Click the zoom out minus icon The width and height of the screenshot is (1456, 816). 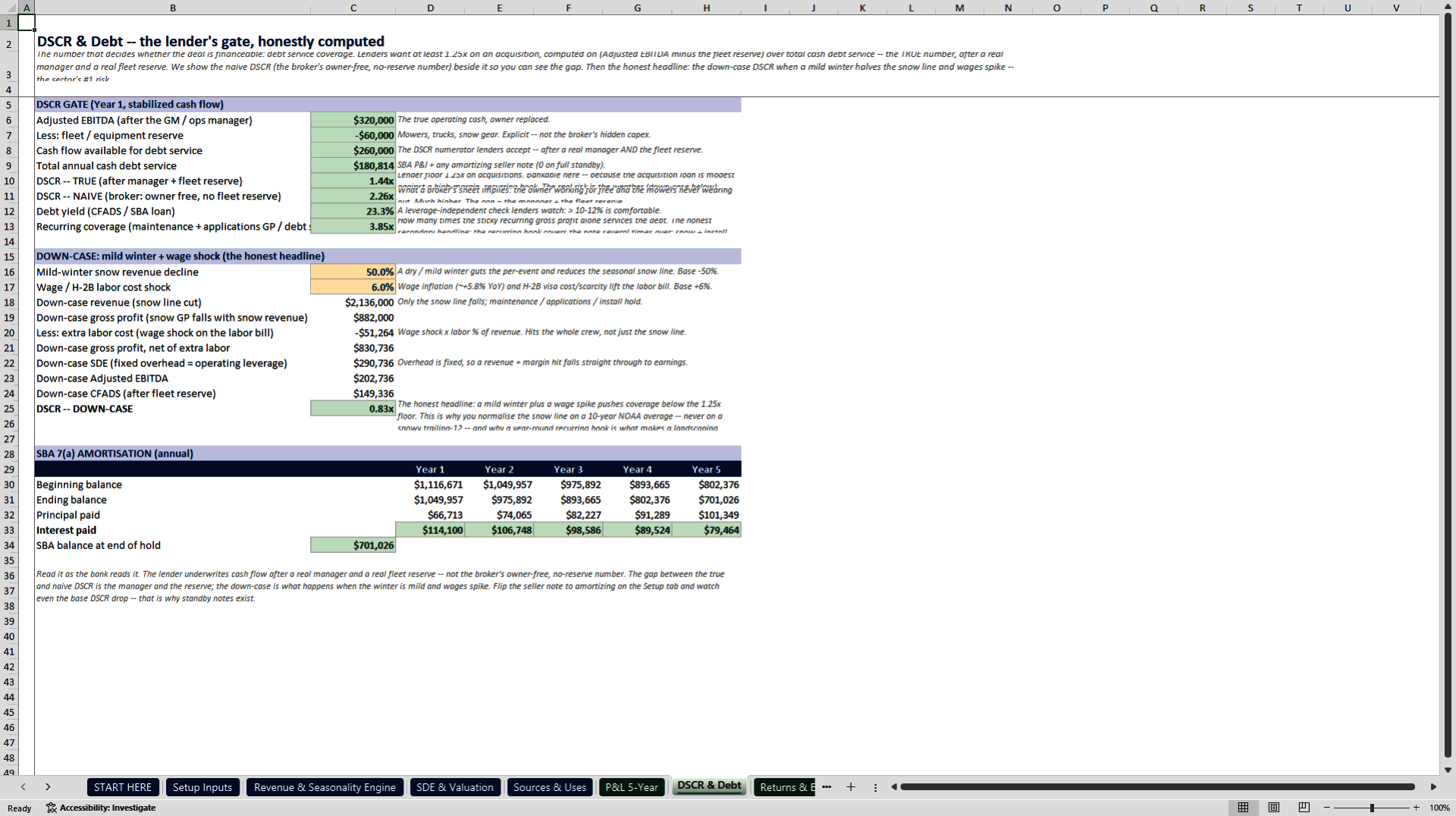coord(1327,808)
